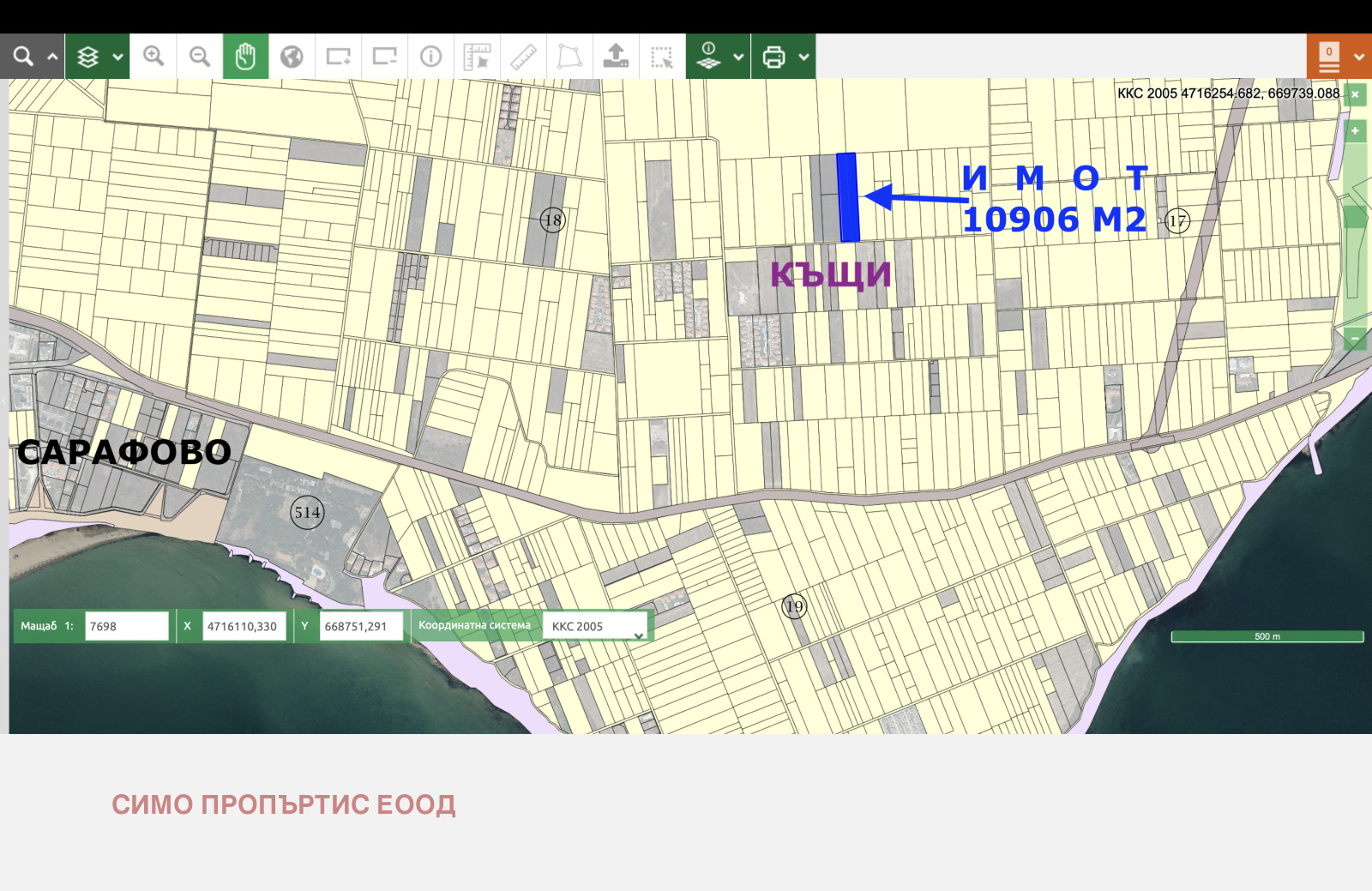Collapse the search panel with the up chevron
This screenshot has height=891, width=1372.
[52, 57]
